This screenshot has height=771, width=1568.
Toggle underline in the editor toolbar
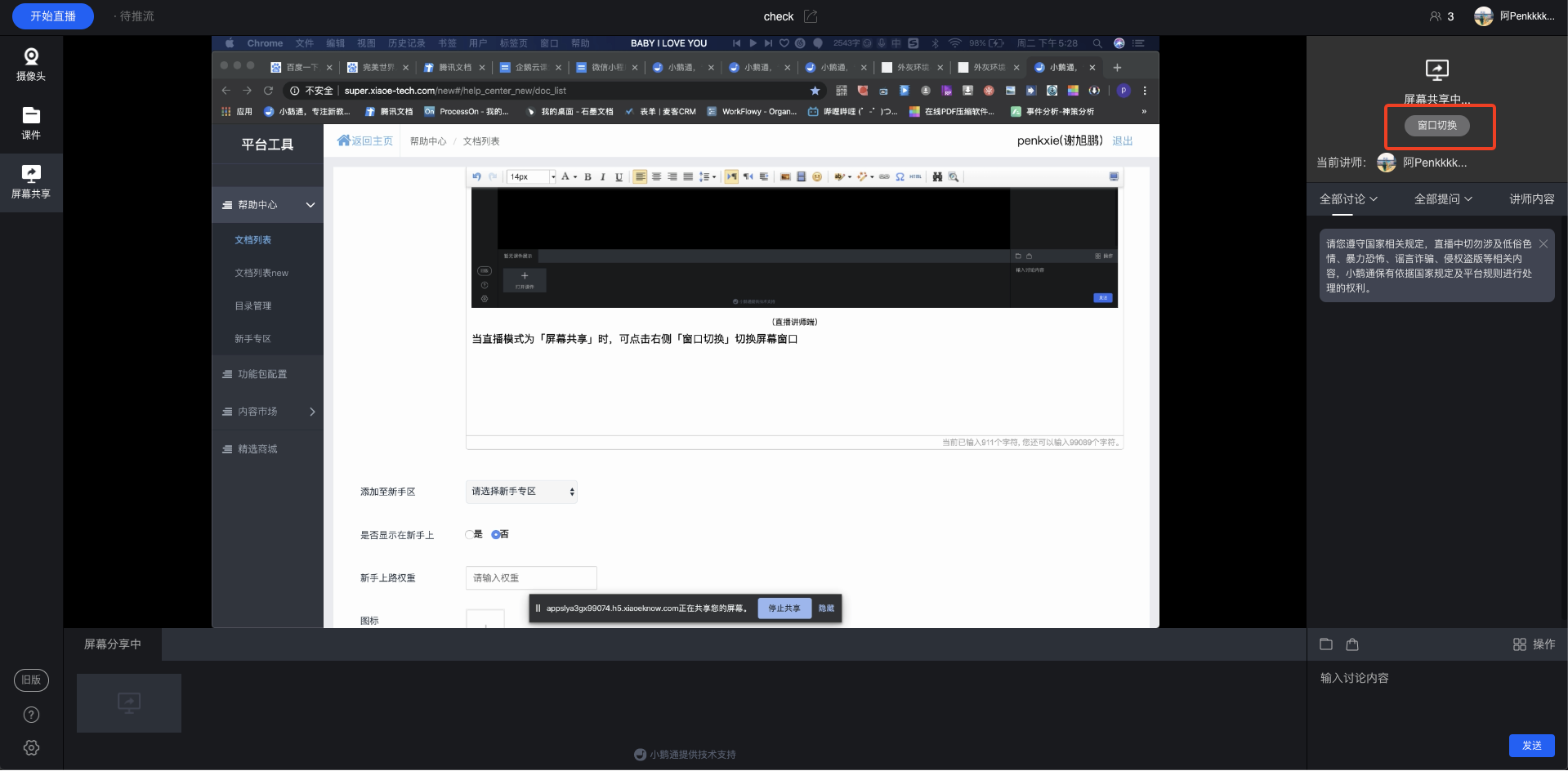pos(619,176)
